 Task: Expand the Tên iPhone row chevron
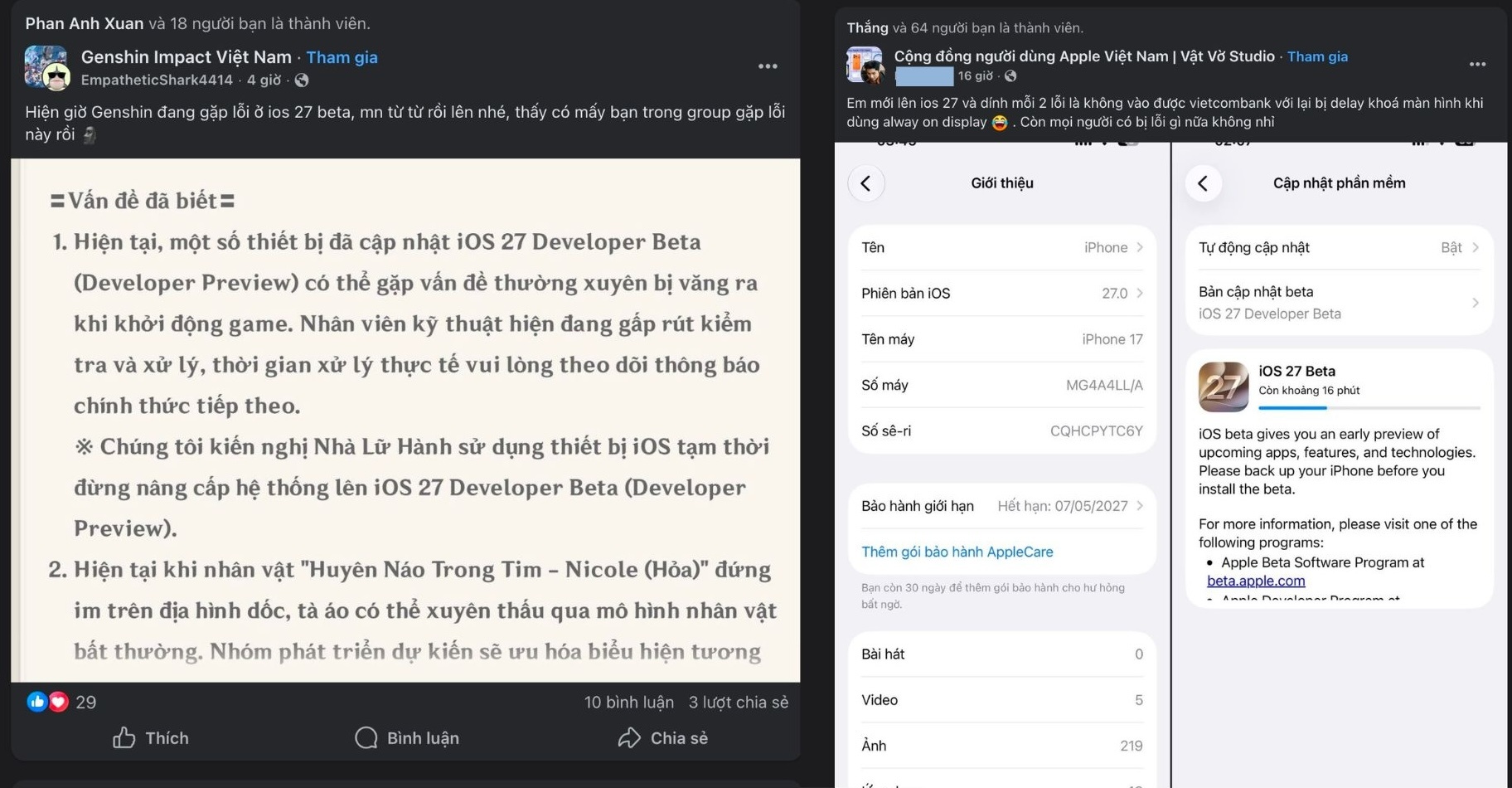pyautogui.click(x=1140, y=247)
